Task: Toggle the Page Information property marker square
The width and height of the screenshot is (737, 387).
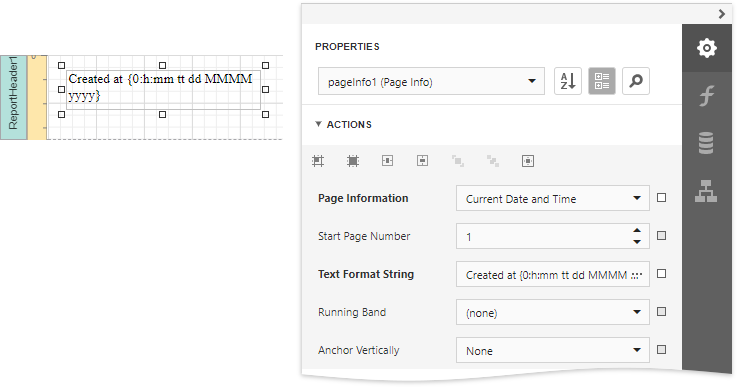Action: coord(661,197)
